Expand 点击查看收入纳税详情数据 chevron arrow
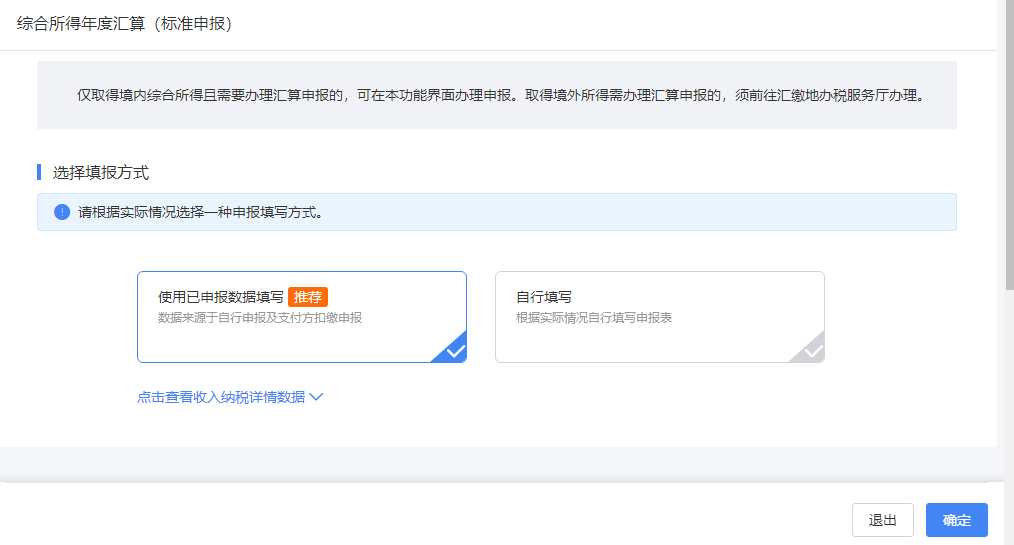The width and height of the screenshot is (1014, 545). (x=316, y=397)
